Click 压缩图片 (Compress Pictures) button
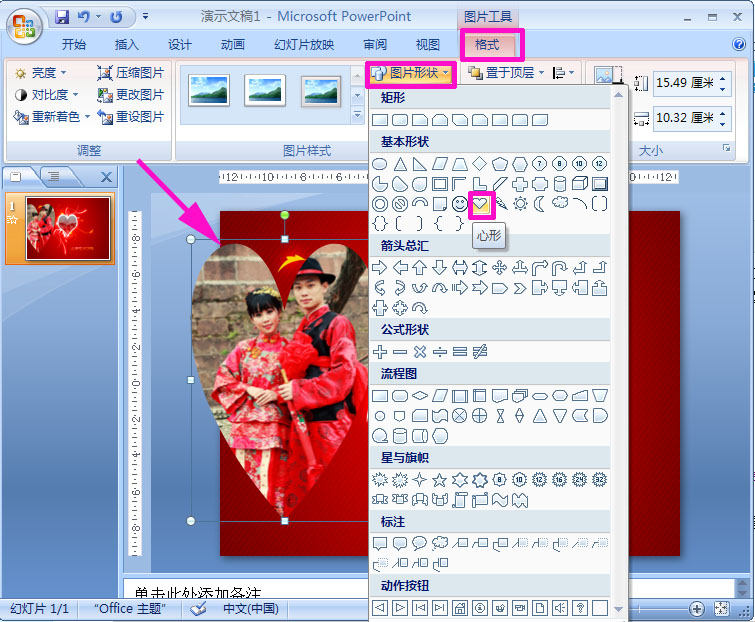Screen dimensions: 755x622 [x=131, y=73]
